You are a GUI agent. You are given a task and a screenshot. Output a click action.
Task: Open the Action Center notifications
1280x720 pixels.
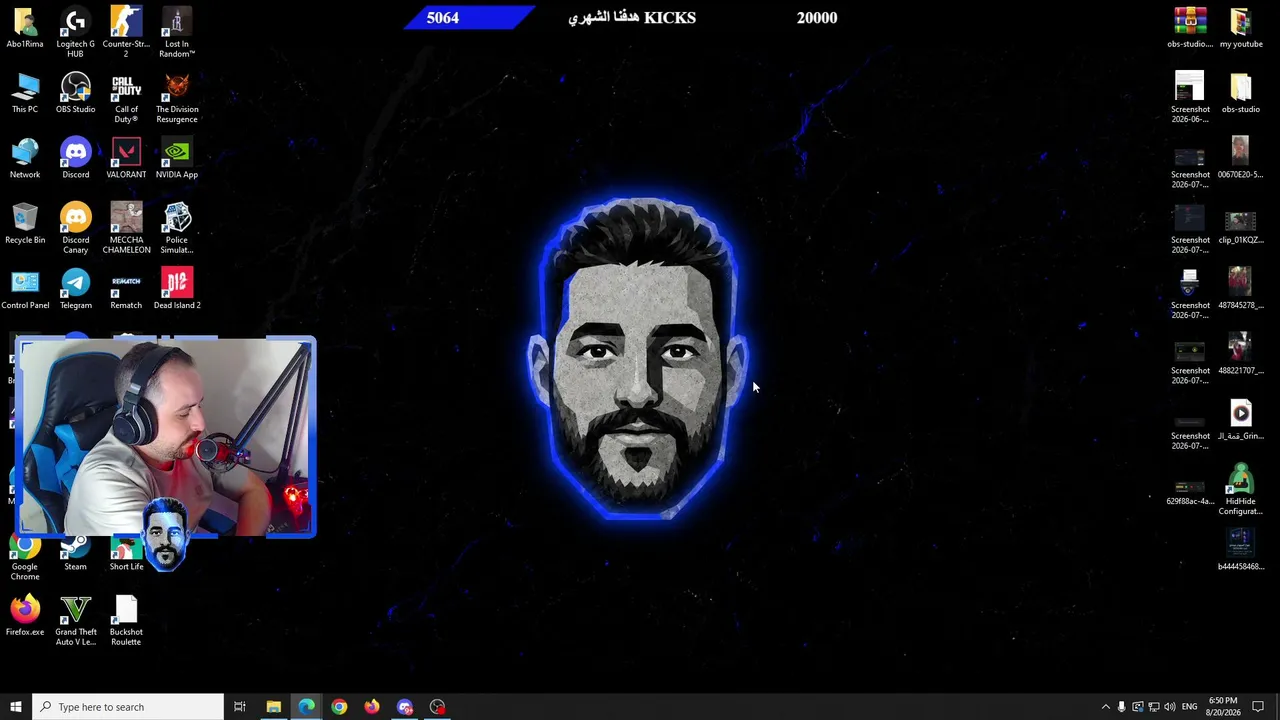pyautogui.click(x=1258, y=707)
